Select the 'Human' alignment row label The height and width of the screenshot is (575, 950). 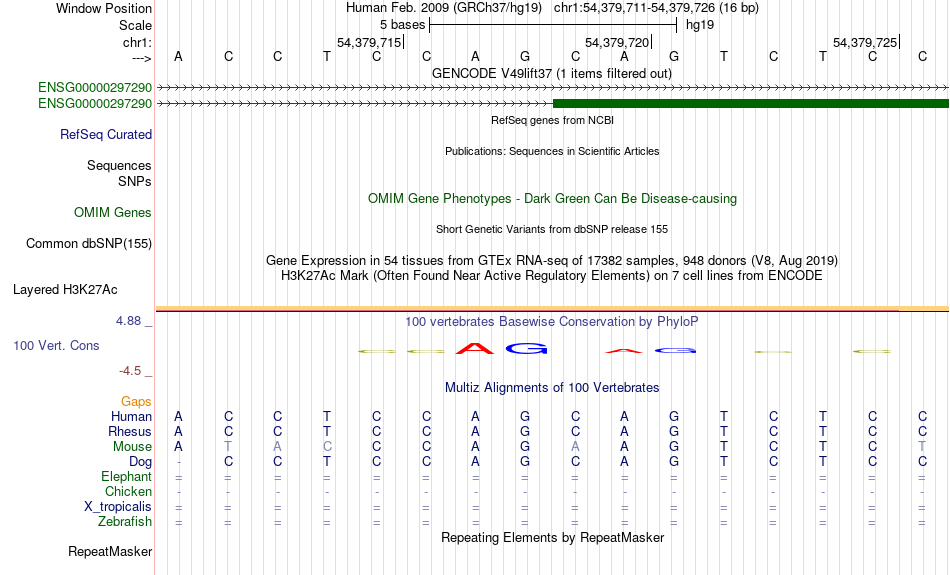pos(131,417)
